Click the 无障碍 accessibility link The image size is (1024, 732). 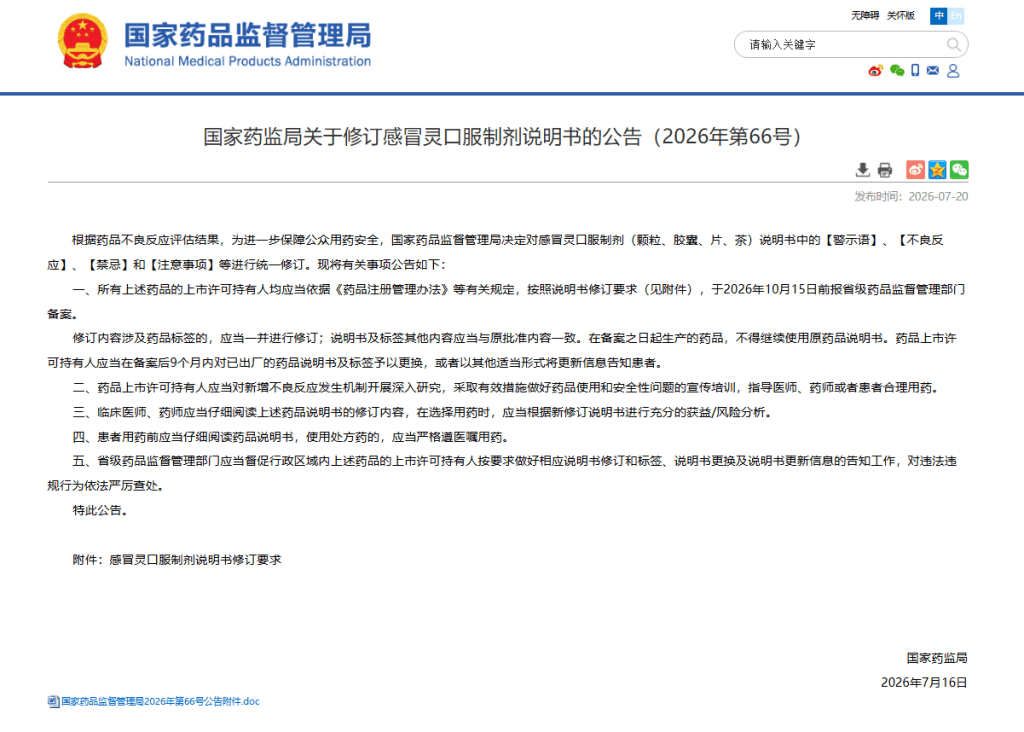click(x=865, y=15)
